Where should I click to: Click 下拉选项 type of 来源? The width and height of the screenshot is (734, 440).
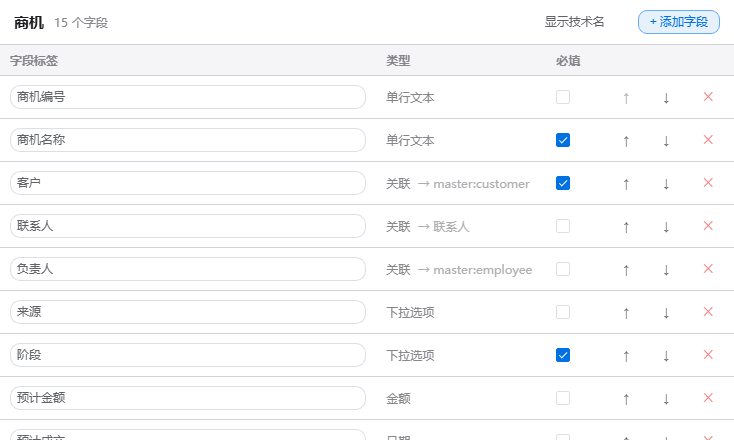(x=410, y=313)
